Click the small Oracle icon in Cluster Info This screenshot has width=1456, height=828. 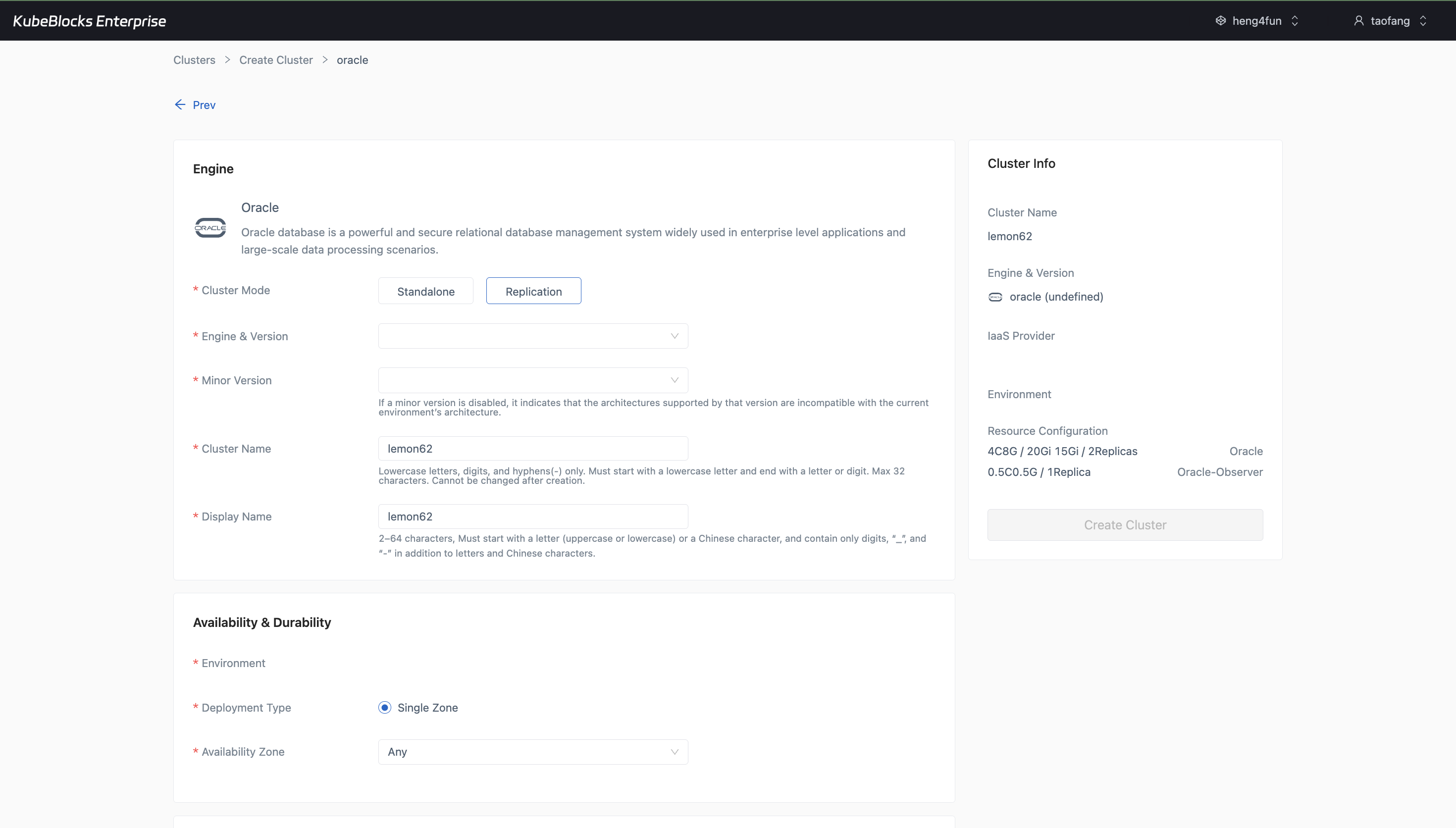pos(995,297)
